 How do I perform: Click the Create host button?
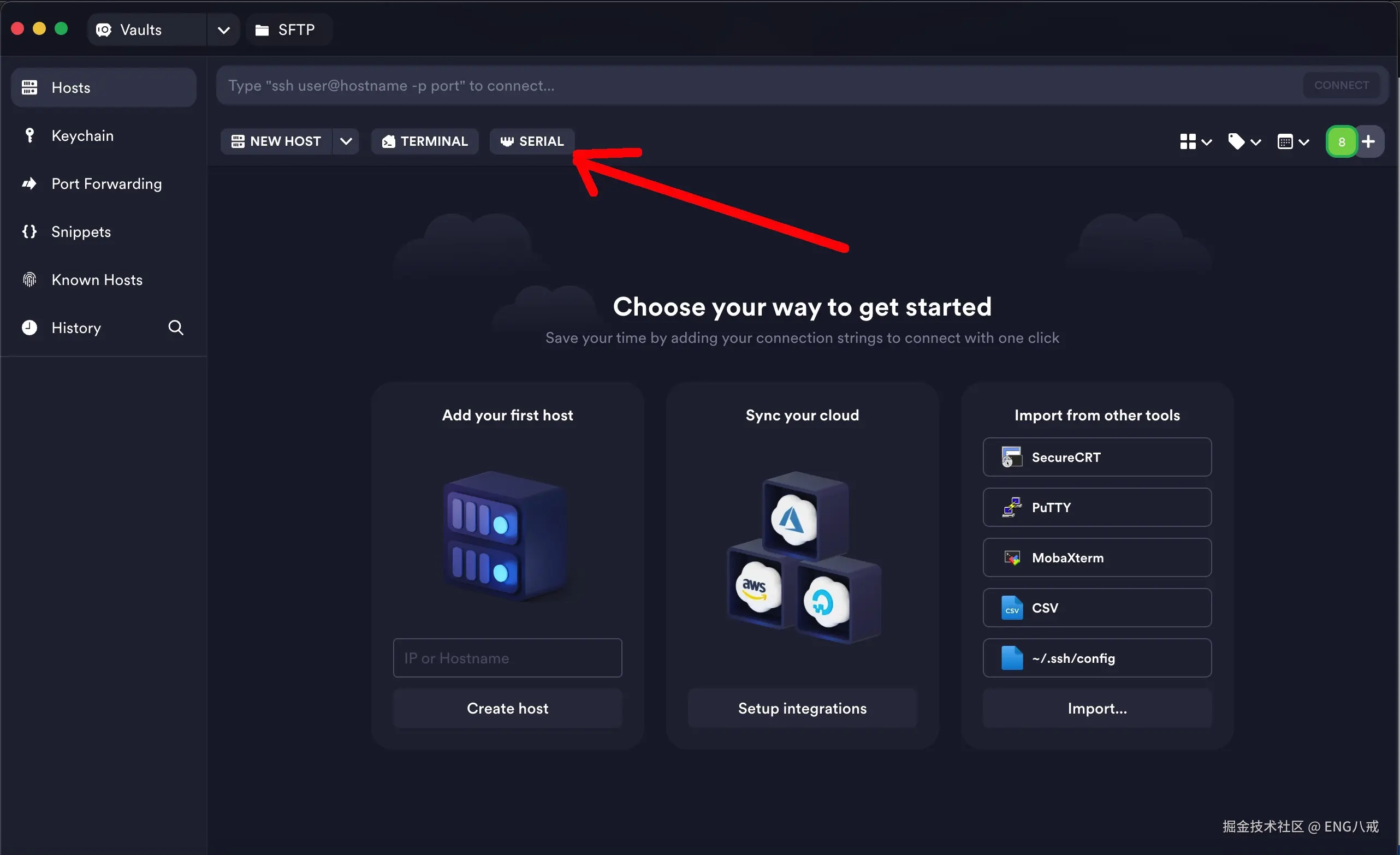click(507, 709)
